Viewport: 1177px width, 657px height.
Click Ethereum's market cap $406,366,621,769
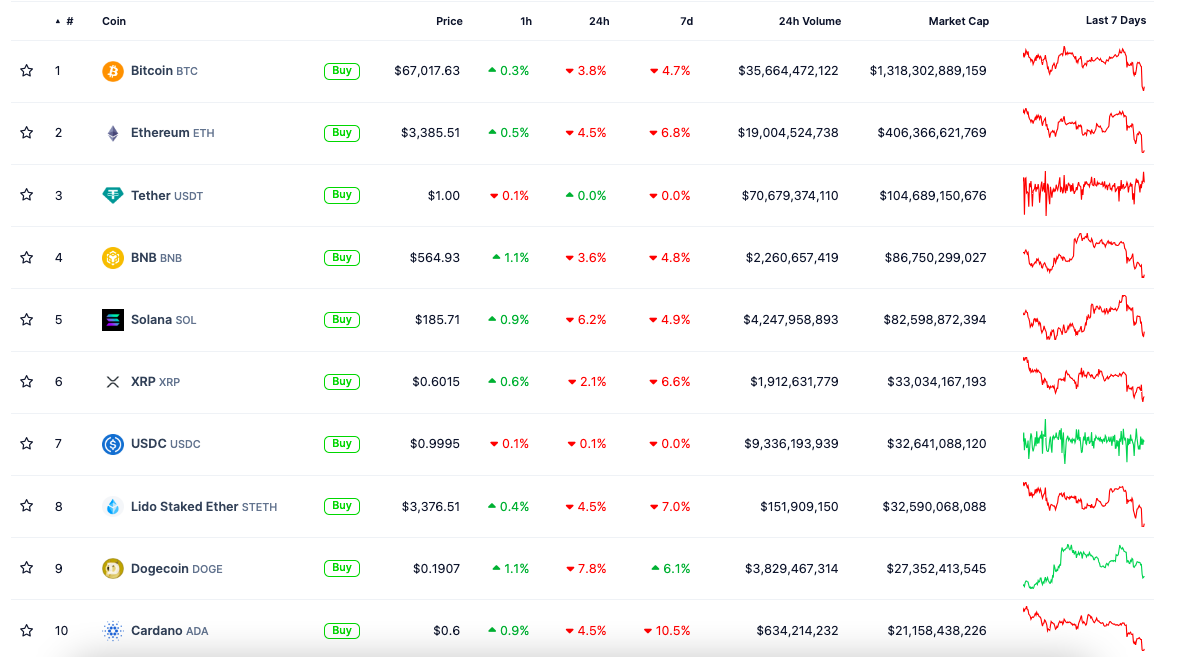(x=932, y=133)
